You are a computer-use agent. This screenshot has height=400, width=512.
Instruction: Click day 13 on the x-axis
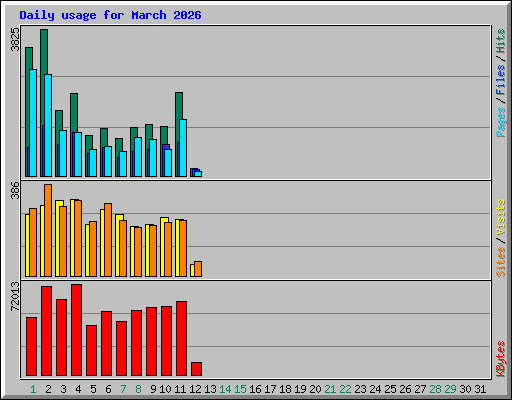pos(210,389)
